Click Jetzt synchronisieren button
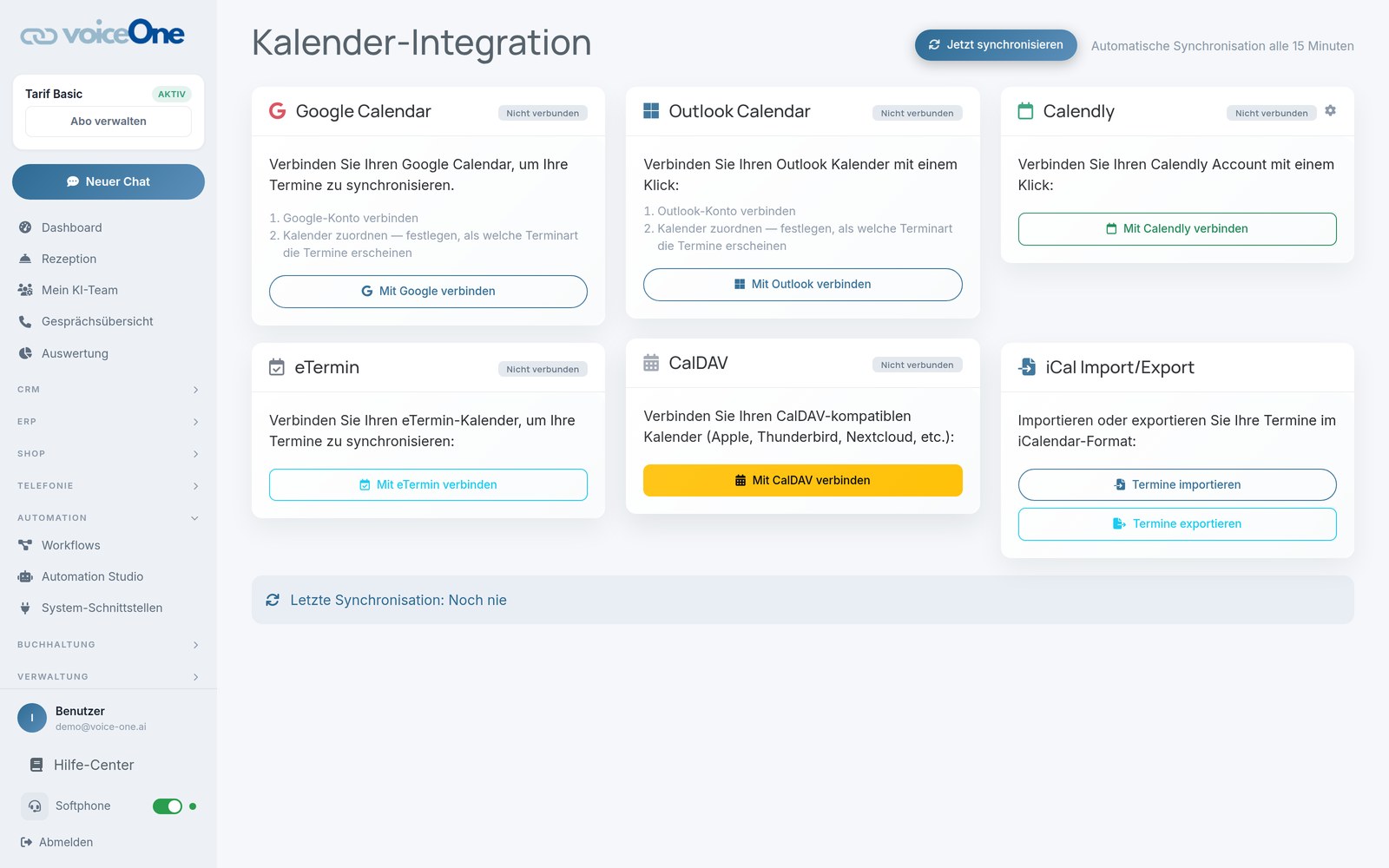This screenshot has height=868, width=1389. pos(996,45)
